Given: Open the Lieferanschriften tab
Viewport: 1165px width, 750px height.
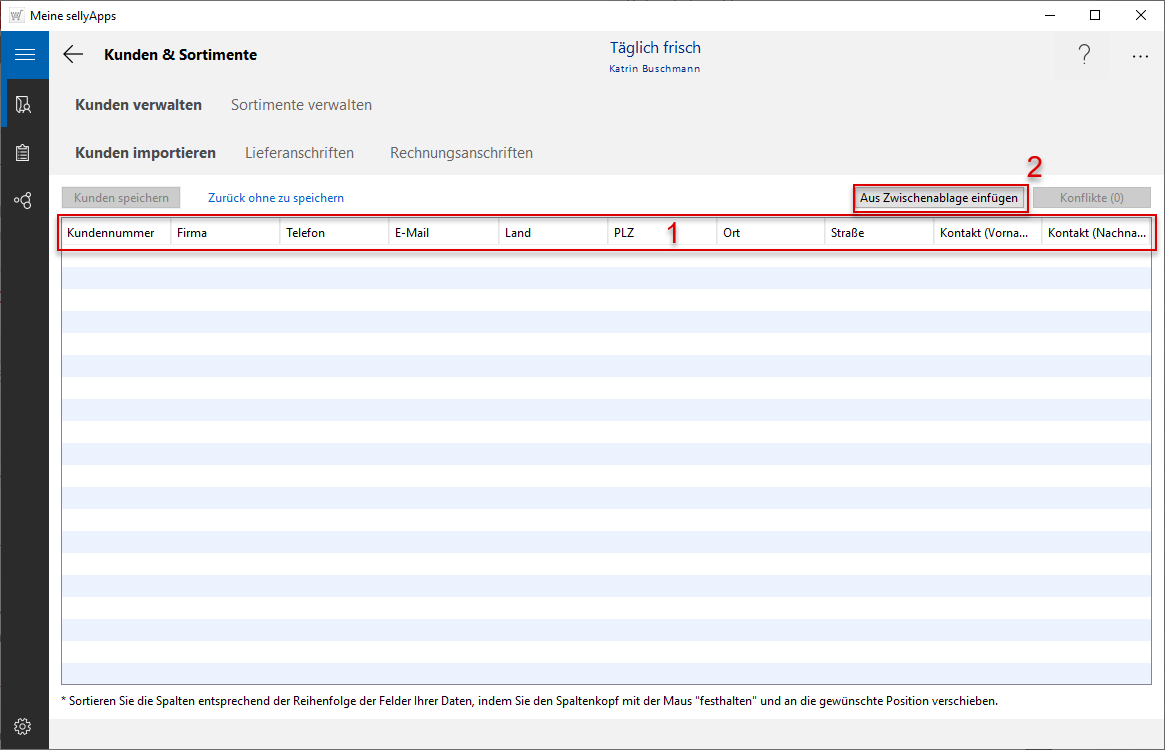Looking at the screenshot, I should click(299, 153).
